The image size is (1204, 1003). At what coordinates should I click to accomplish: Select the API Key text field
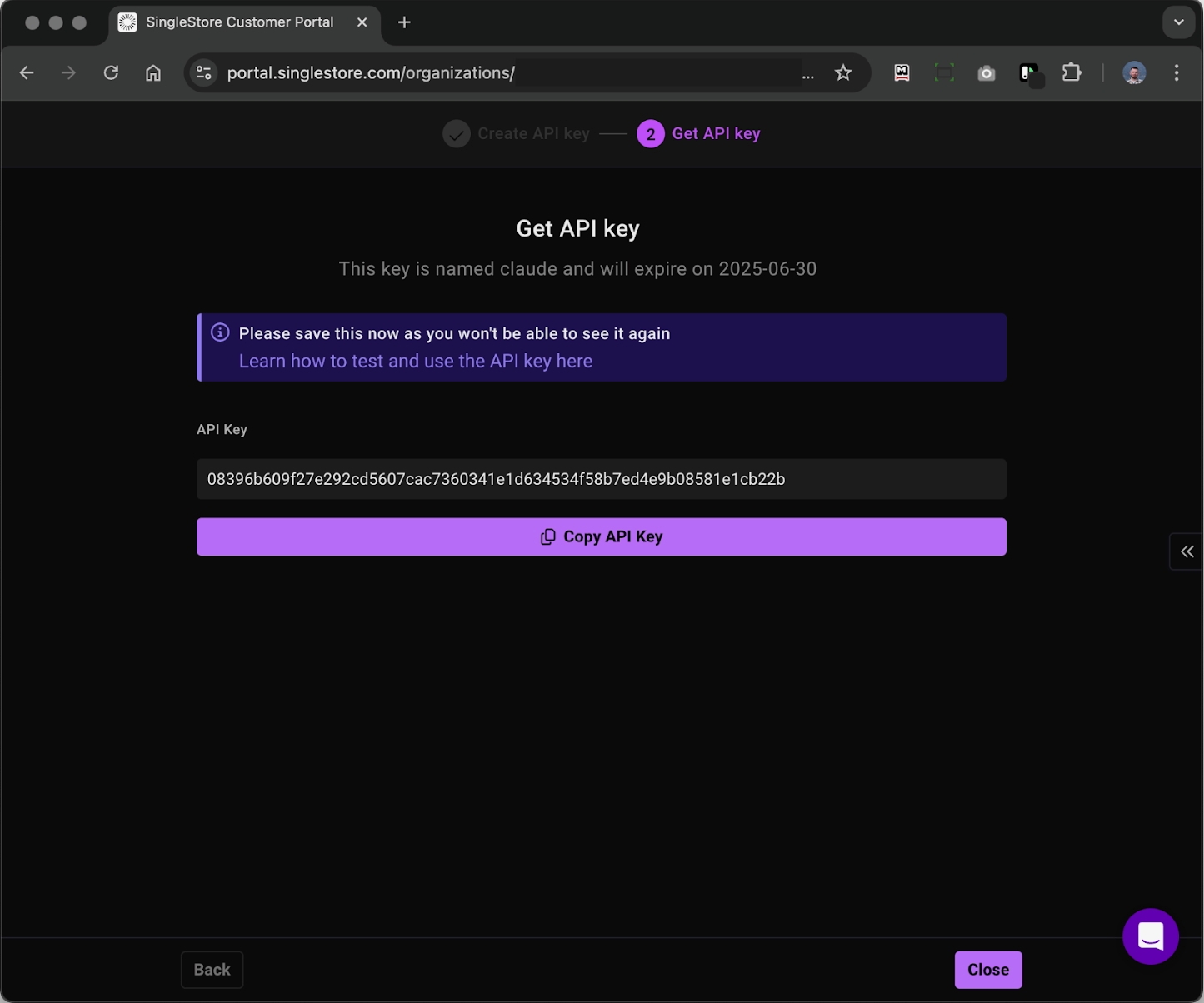[601, 479]
